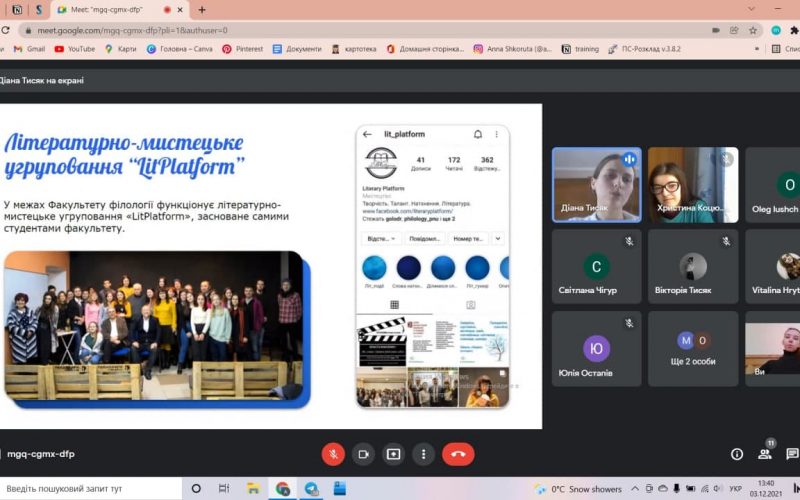Click the 'Ще 2 особи' participants tile
The height and width of the screenshot is (500, 800).
(x=693, y=348)
